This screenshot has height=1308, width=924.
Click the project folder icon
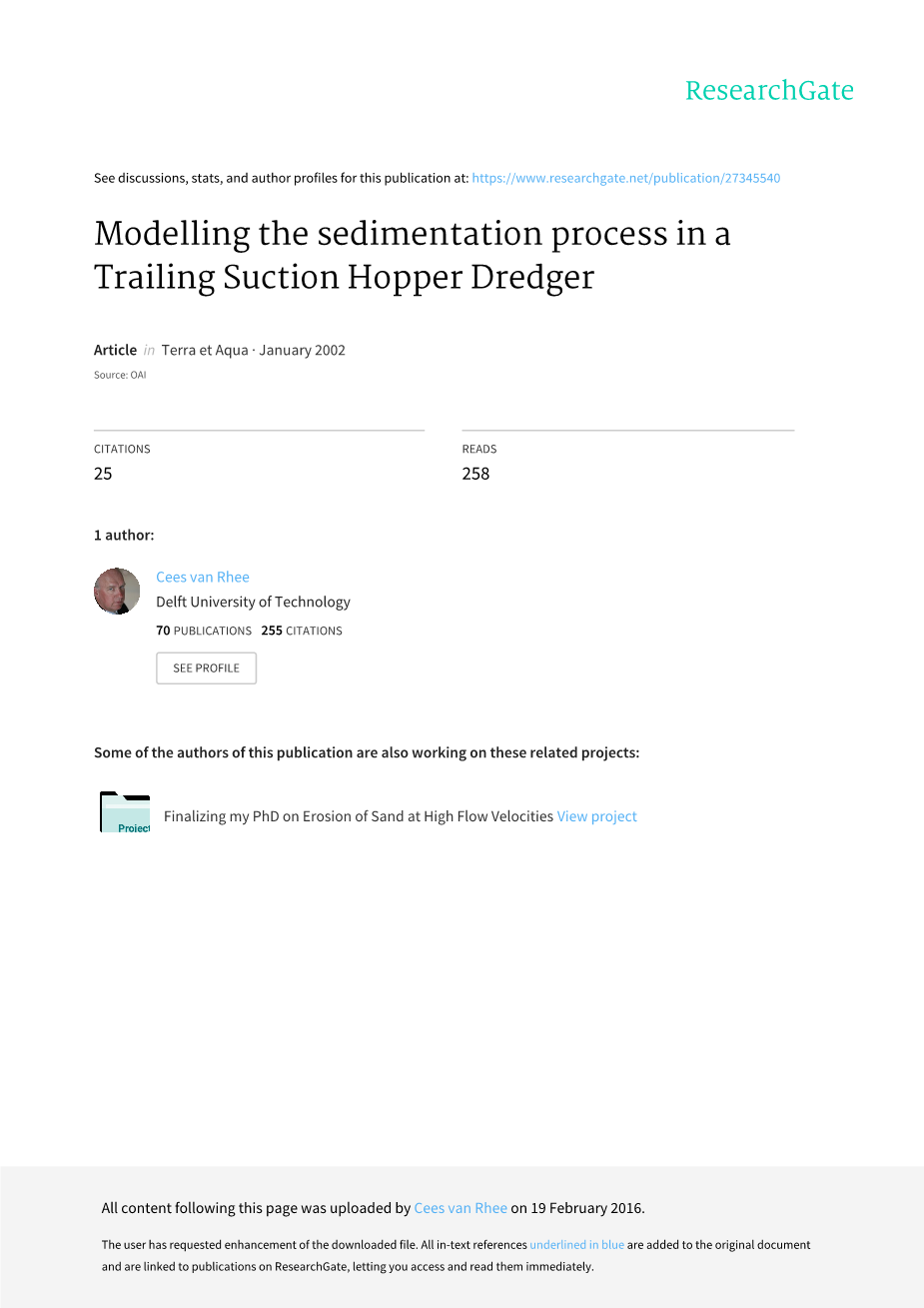(x=125, y=812)
